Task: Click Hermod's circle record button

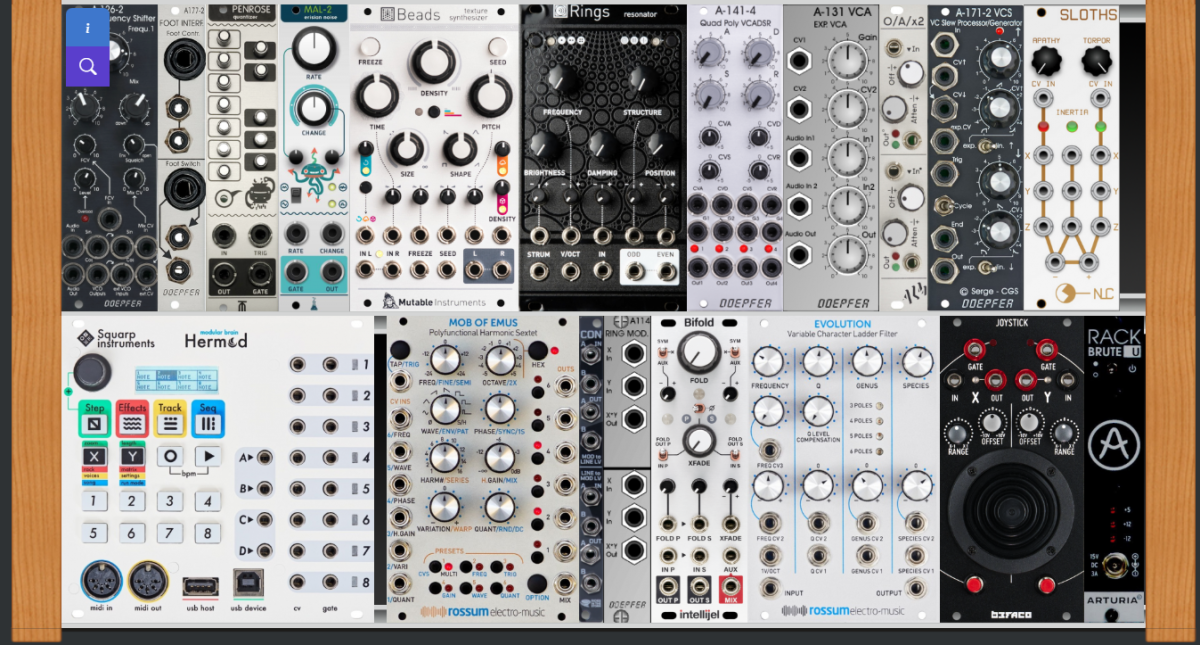Action: [x=170, y=456]
